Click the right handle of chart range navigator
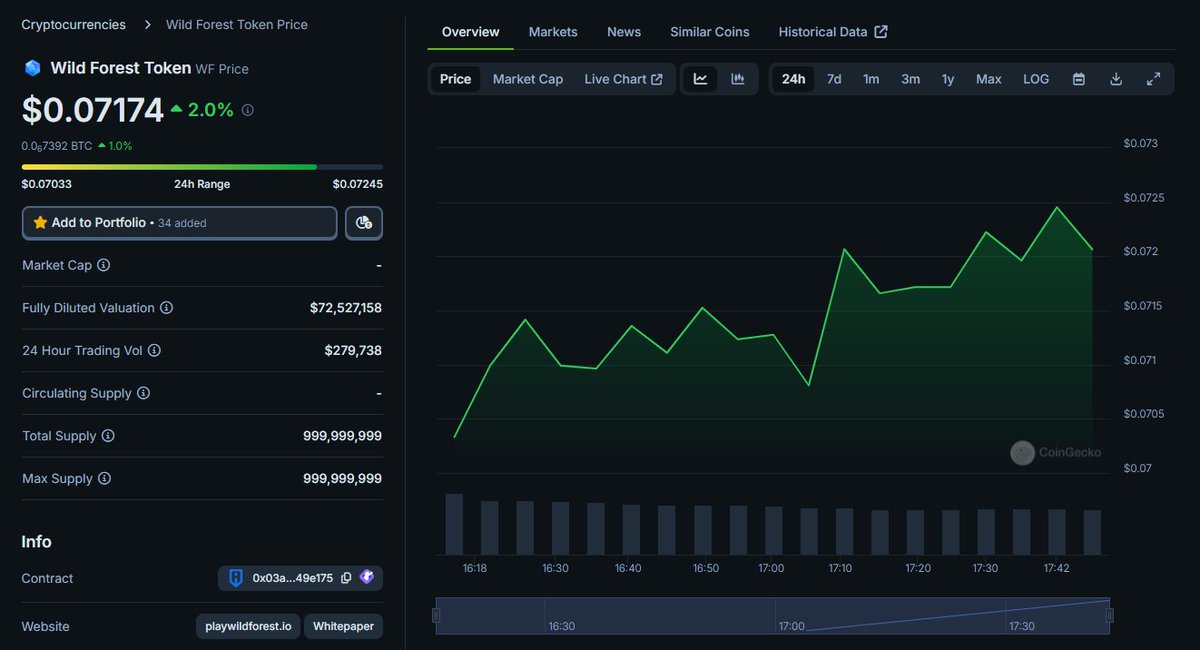1200x650 pixels. [1110, 615]
